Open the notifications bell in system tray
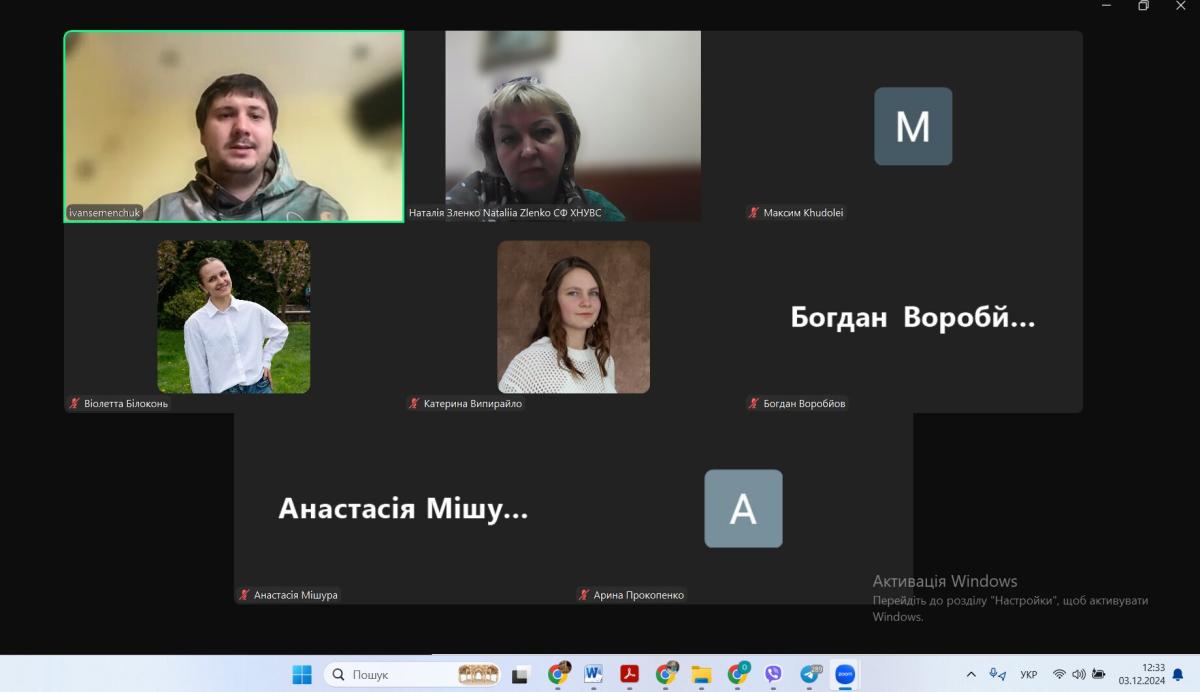1200x692 pixels. coord(1177,674)
